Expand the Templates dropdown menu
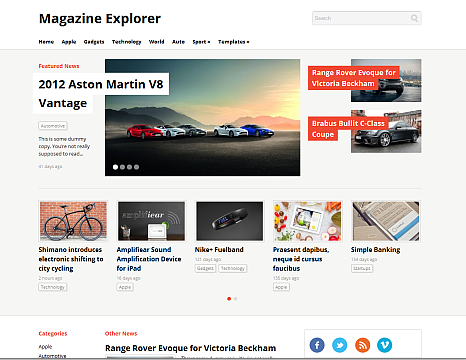Viewport: 466px width, 360px height. [x=234, y=42]
